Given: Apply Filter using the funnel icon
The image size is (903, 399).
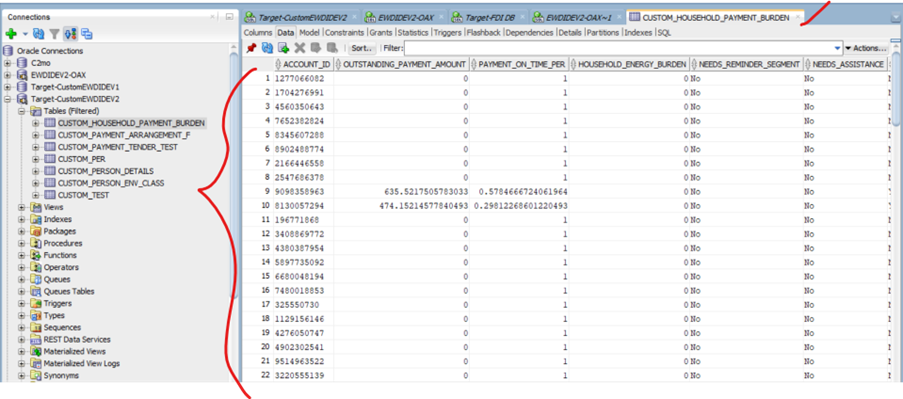Looking at the screenshot, I should (x=54, y=34).
